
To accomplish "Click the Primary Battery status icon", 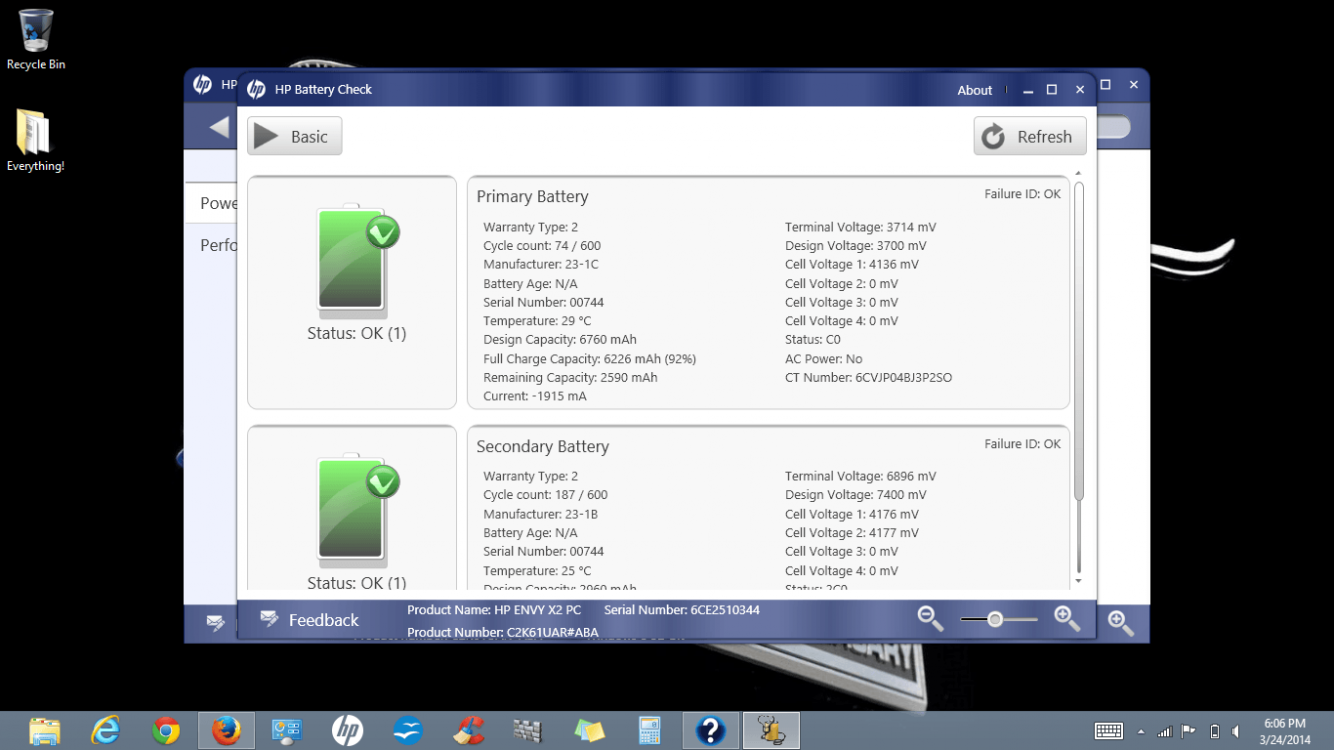I will 357,260.
